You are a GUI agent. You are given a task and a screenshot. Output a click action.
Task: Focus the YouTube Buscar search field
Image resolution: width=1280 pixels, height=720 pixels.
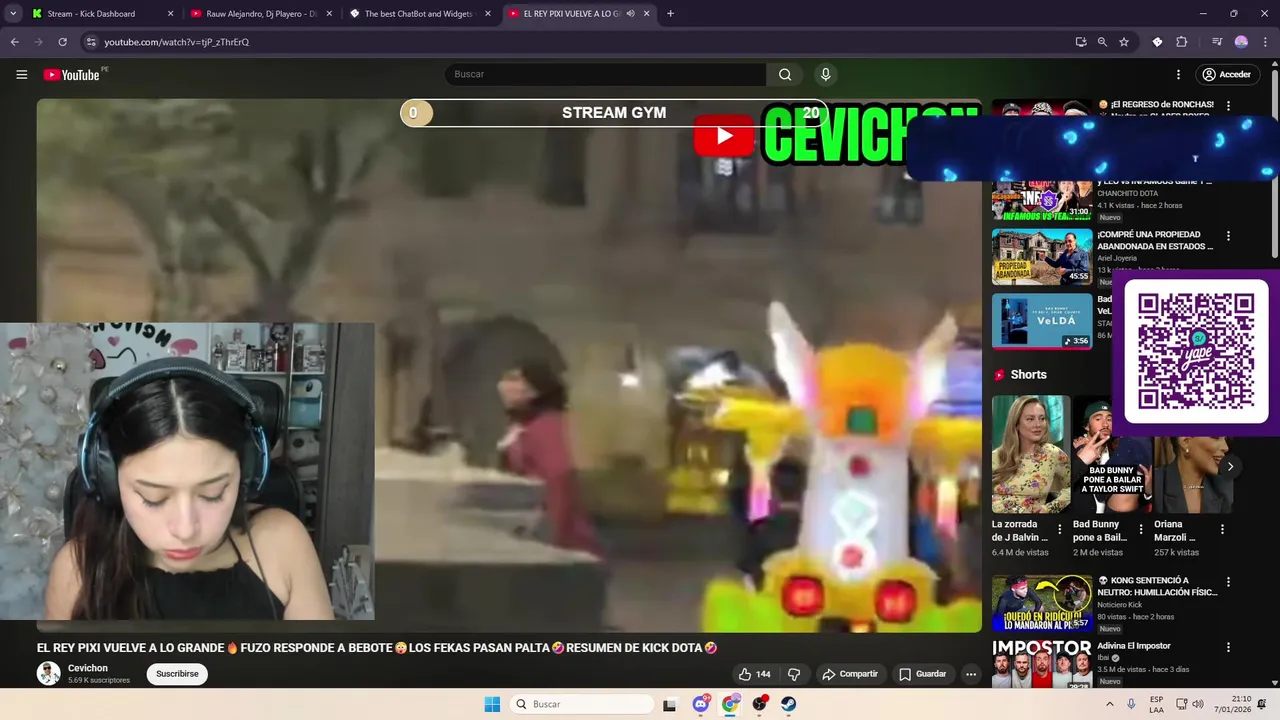[x=606, y=74]
